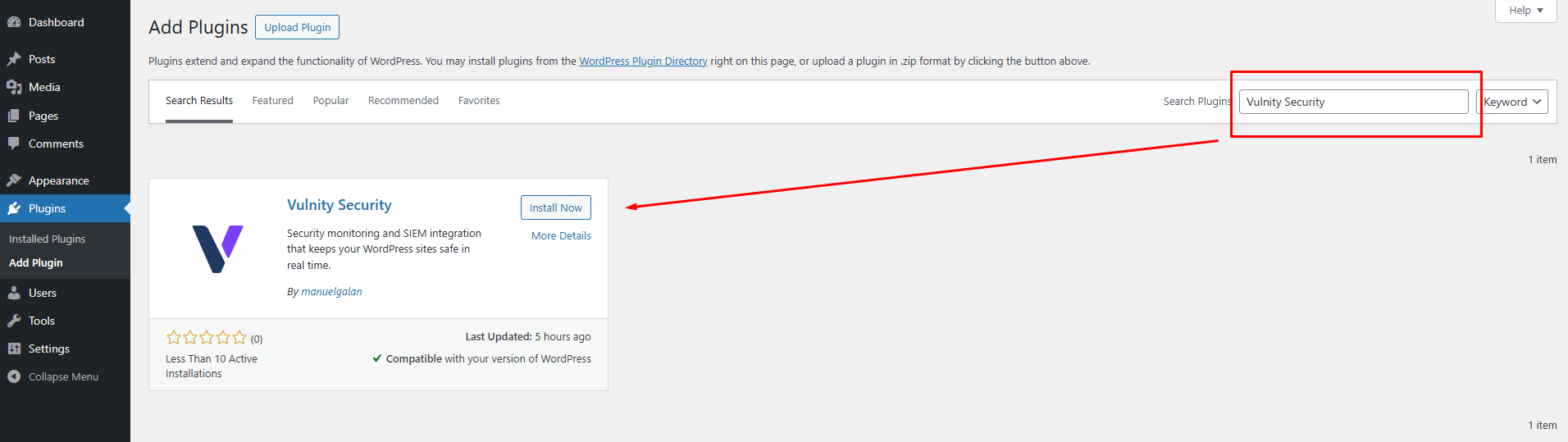Open the Dashboard menu label
The image size is (1568, 442).
[x=57, y=22]
